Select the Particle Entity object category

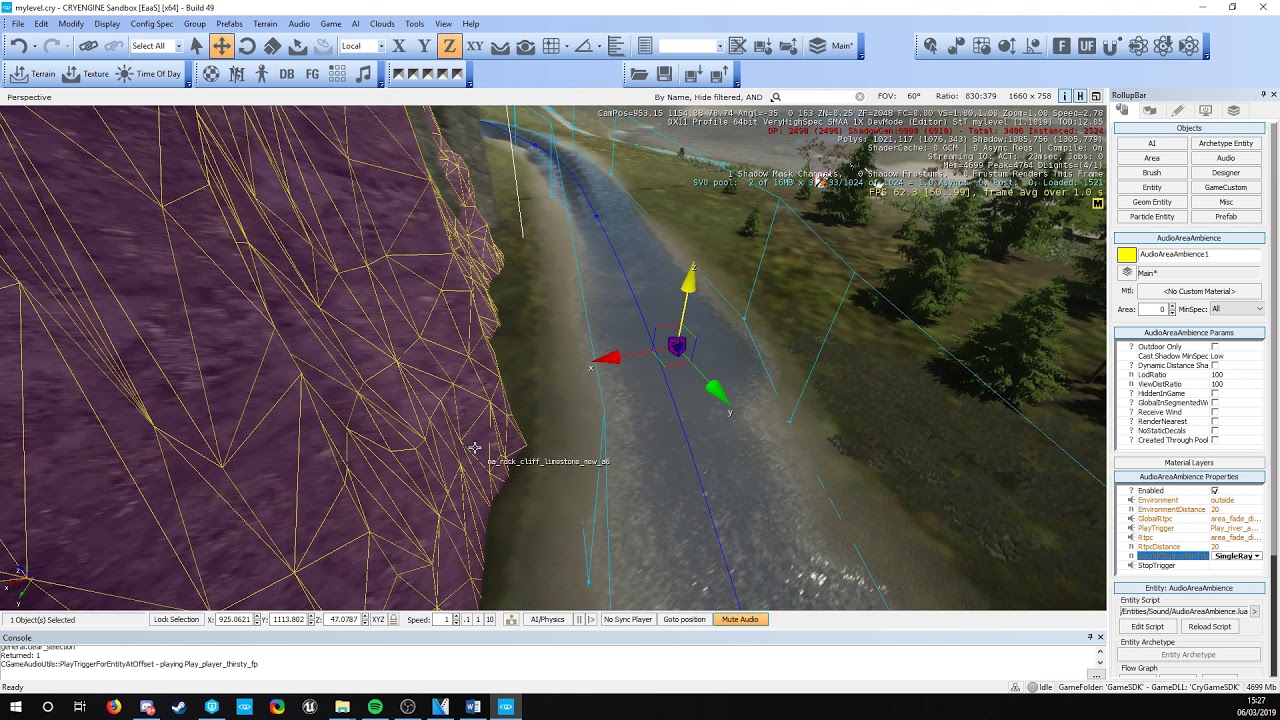pyautogui.click(x=1152, y=217)
